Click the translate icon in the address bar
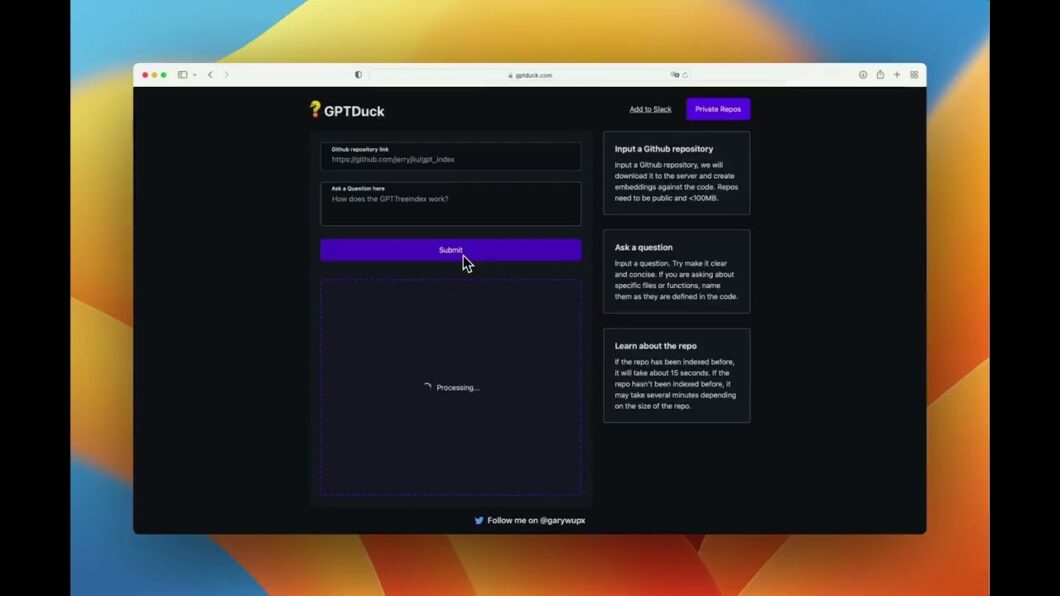The width and height of the screenshot is (1060, 596). tap(674, 75)
